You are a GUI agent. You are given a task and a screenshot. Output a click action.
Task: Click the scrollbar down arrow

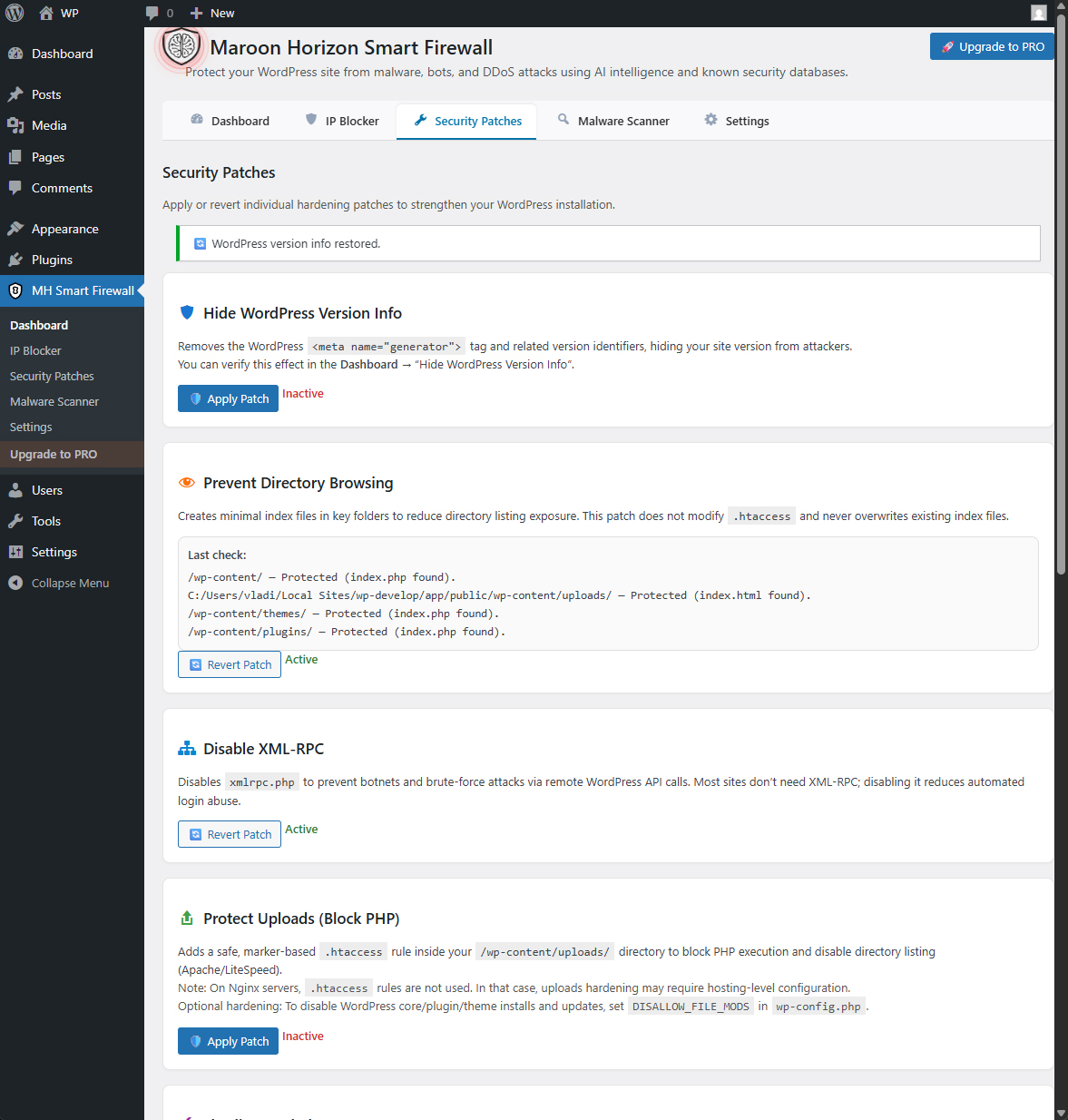[1061, 1112]
